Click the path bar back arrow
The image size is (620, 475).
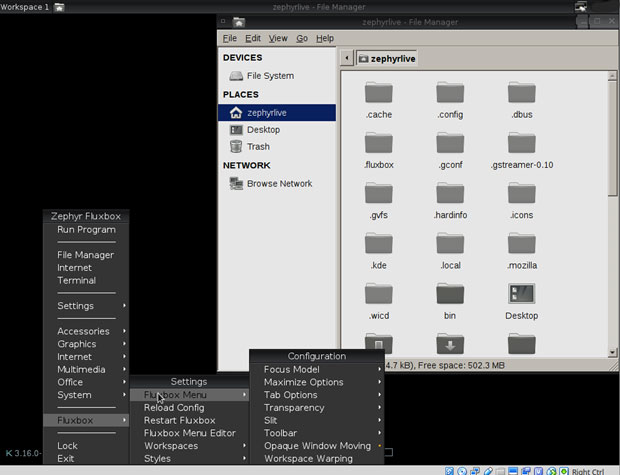tap(347, 59)
